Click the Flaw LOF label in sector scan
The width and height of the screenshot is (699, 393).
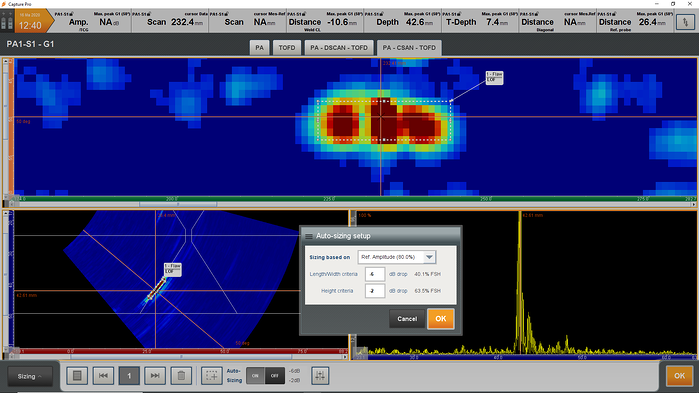[173, 269]
